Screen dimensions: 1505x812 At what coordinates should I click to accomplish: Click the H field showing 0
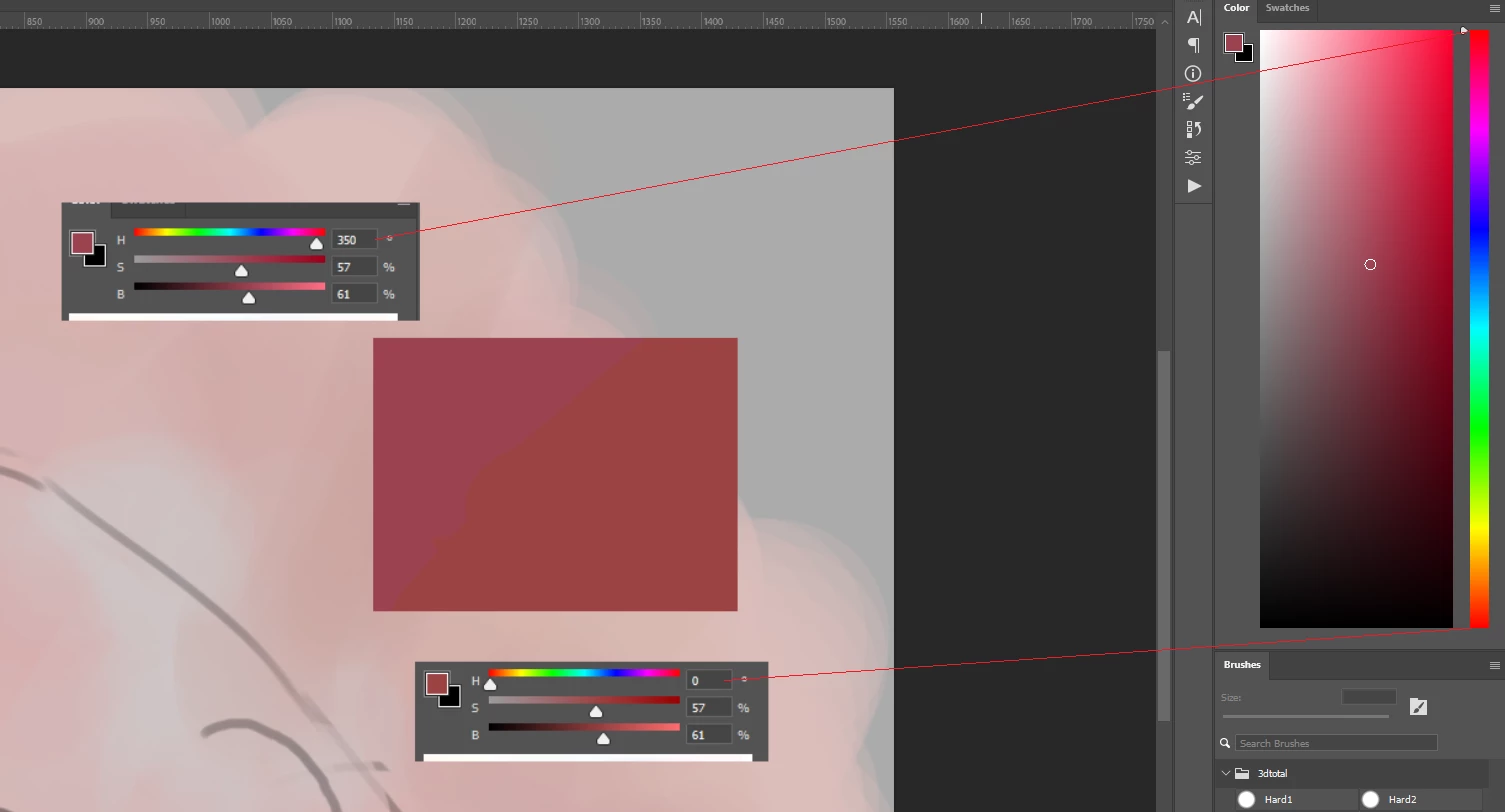coord(708,681)
